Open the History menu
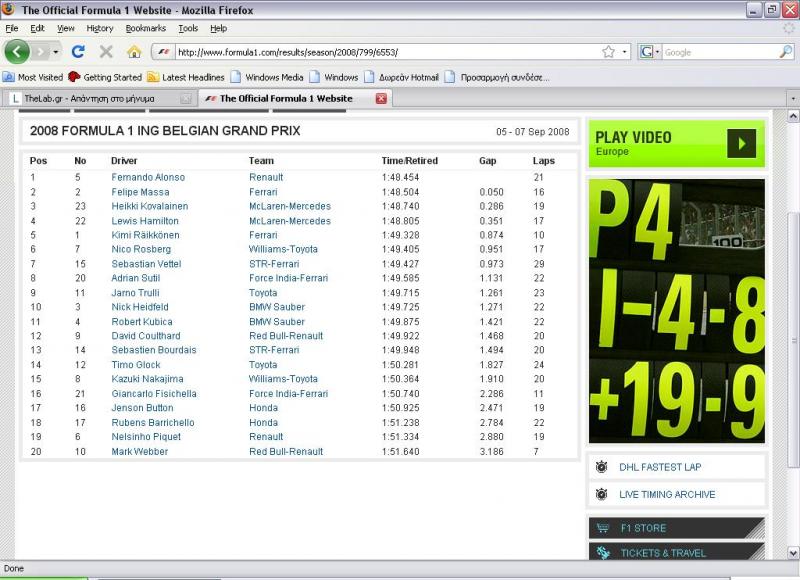Viewport: 800px width, 580px height. click(100, 29)
